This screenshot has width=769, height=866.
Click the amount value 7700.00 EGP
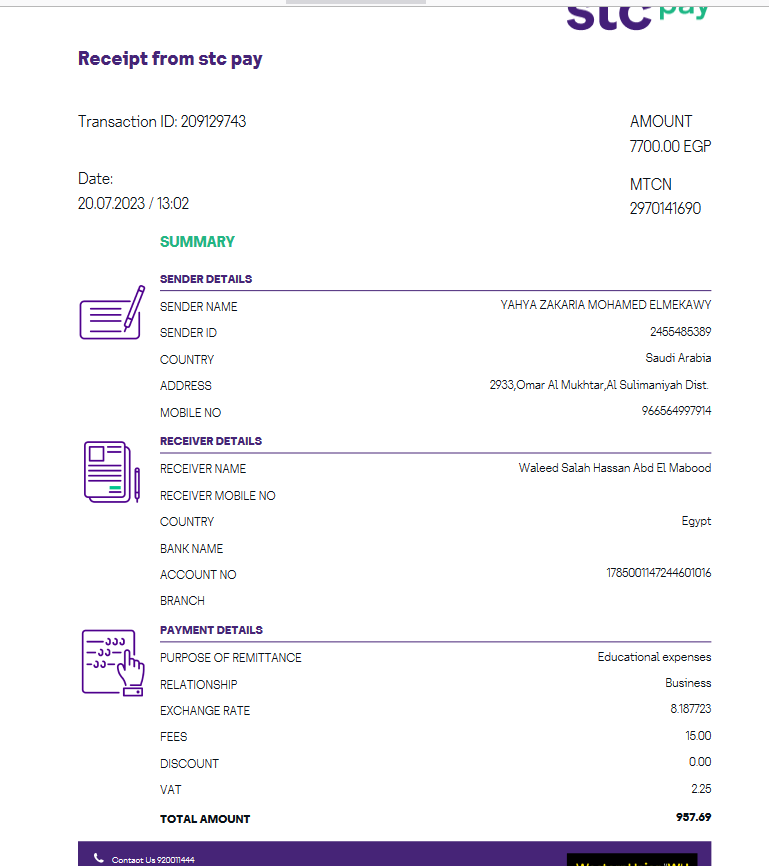pyautogui.click(x=670, y=146)
